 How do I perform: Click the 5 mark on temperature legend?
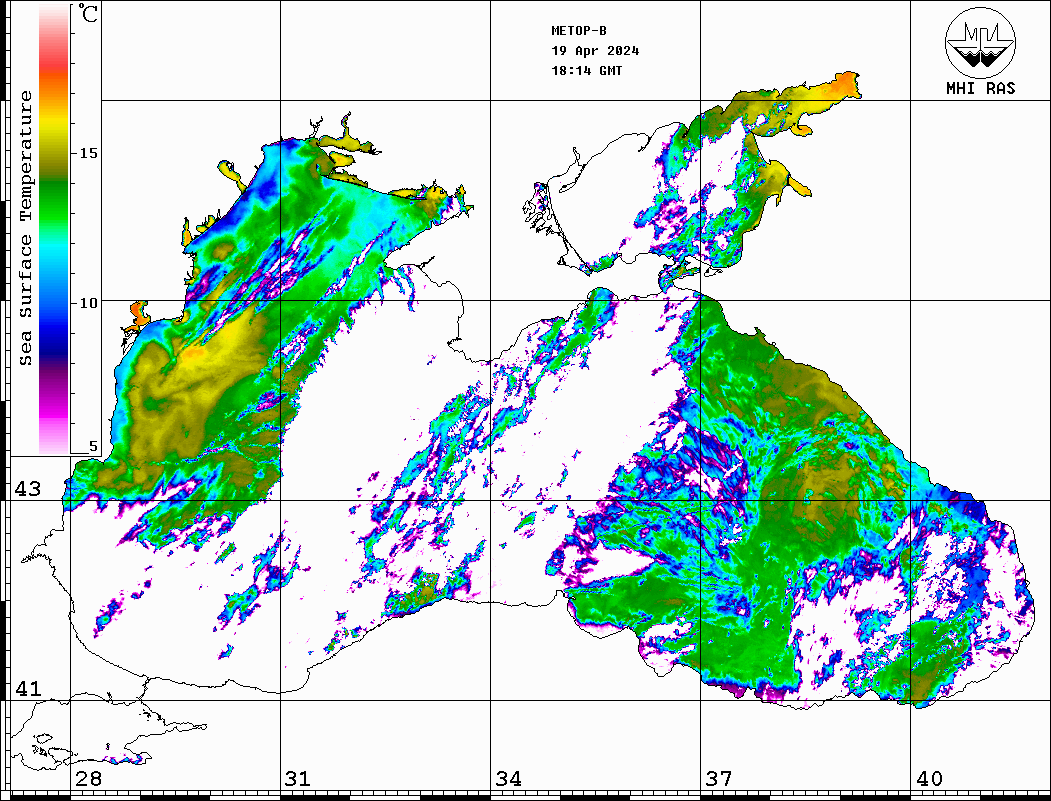pos(93,446)
